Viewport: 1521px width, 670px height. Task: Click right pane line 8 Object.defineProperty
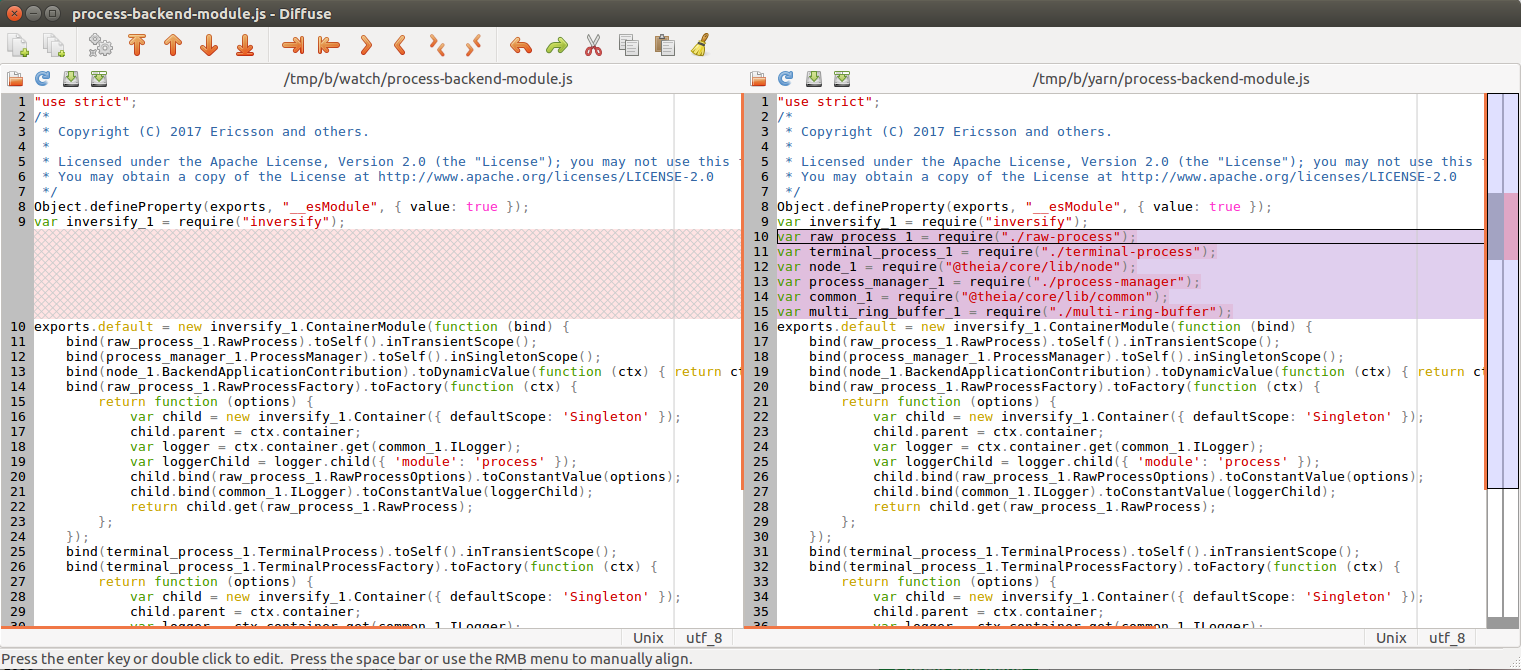(1130, 207)
